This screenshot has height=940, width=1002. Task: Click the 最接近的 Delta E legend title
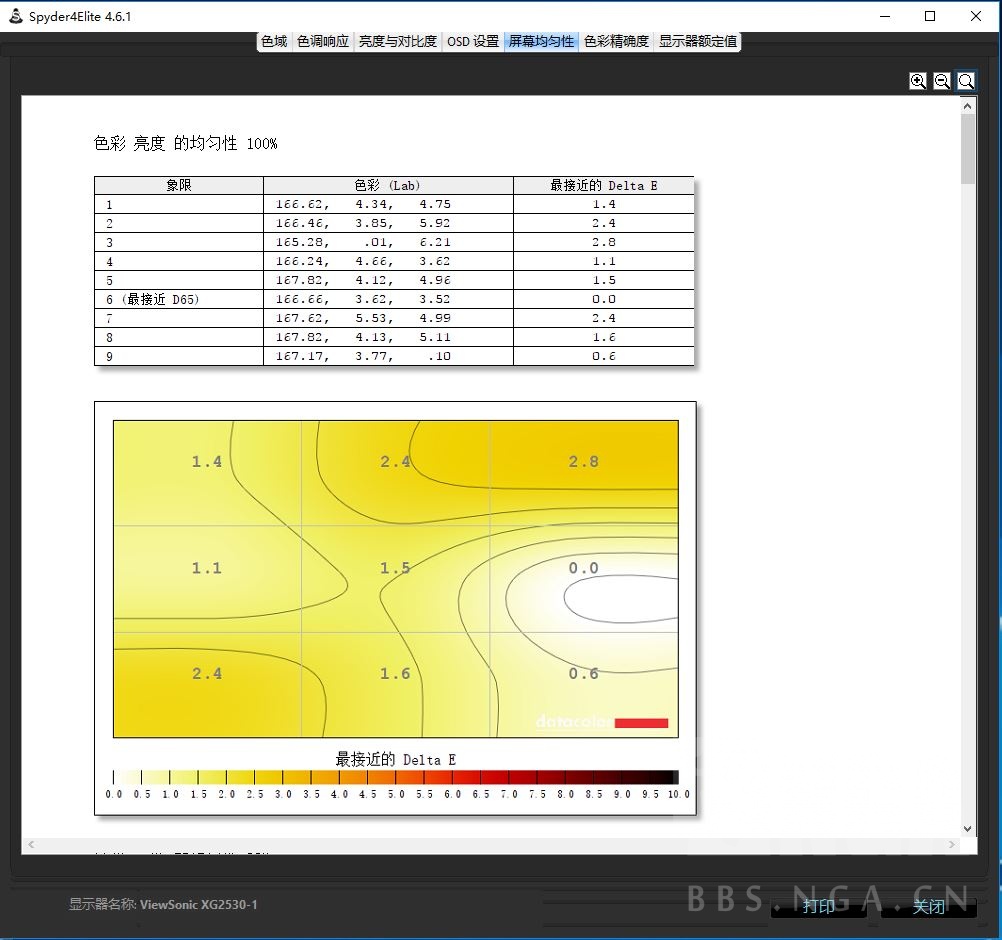(396, 760)
